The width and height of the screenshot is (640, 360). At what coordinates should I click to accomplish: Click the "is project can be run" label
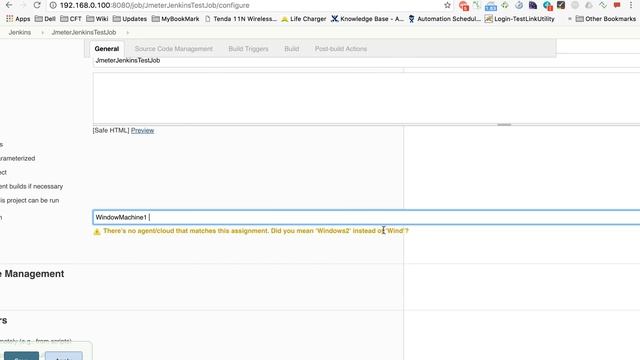pos(29,200)
